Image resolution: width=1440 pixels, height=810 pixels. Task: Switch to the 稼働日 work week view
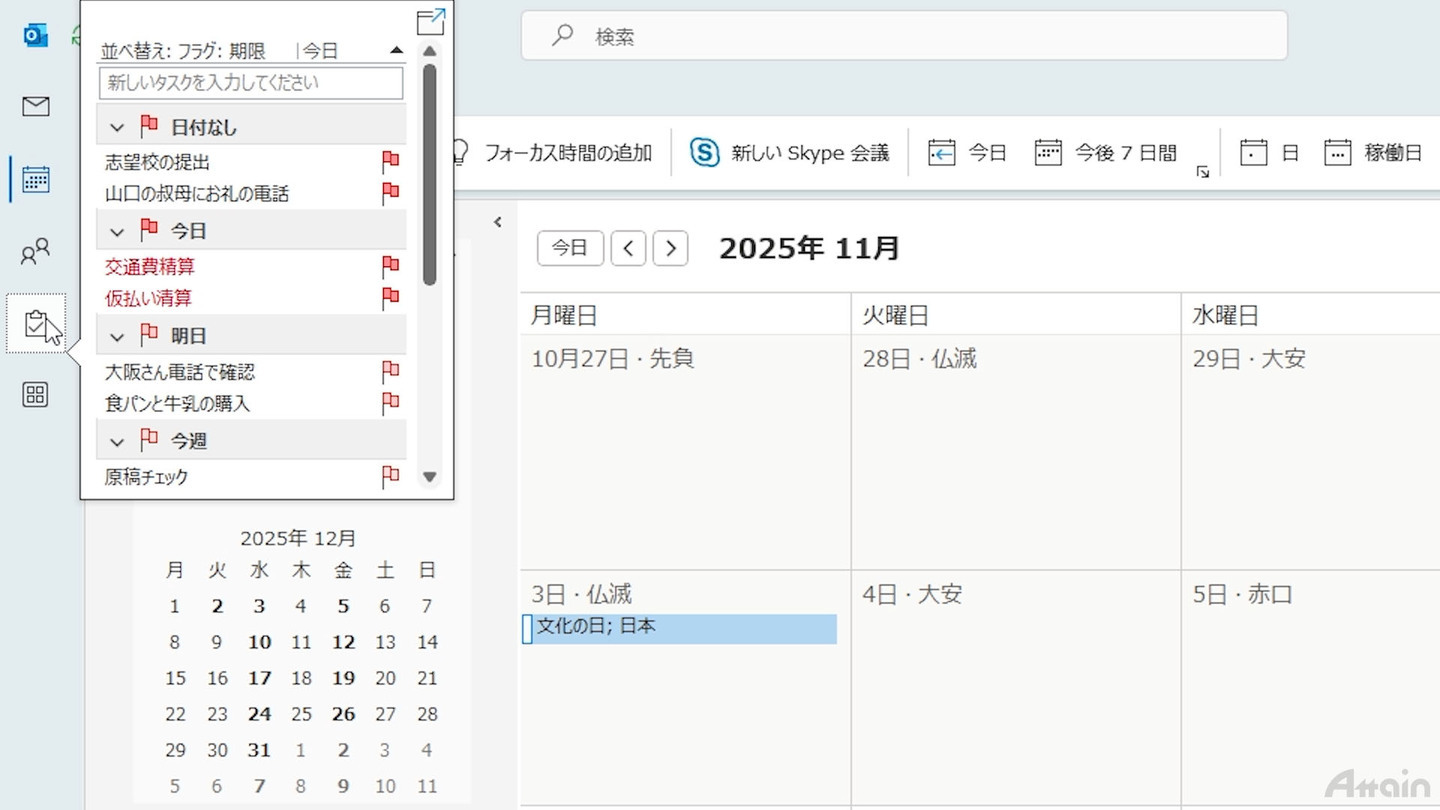coord(1373,153)
